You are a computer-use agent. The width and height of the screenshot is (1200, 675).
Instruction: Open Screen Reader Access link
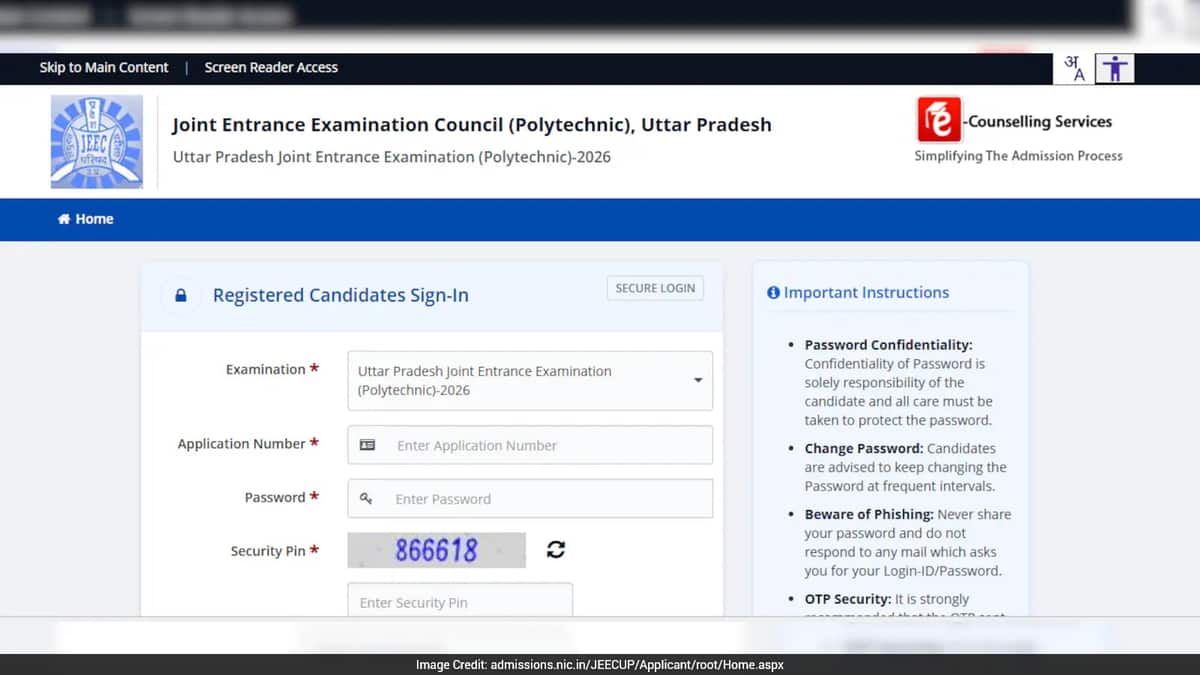(x=271, y=67)
